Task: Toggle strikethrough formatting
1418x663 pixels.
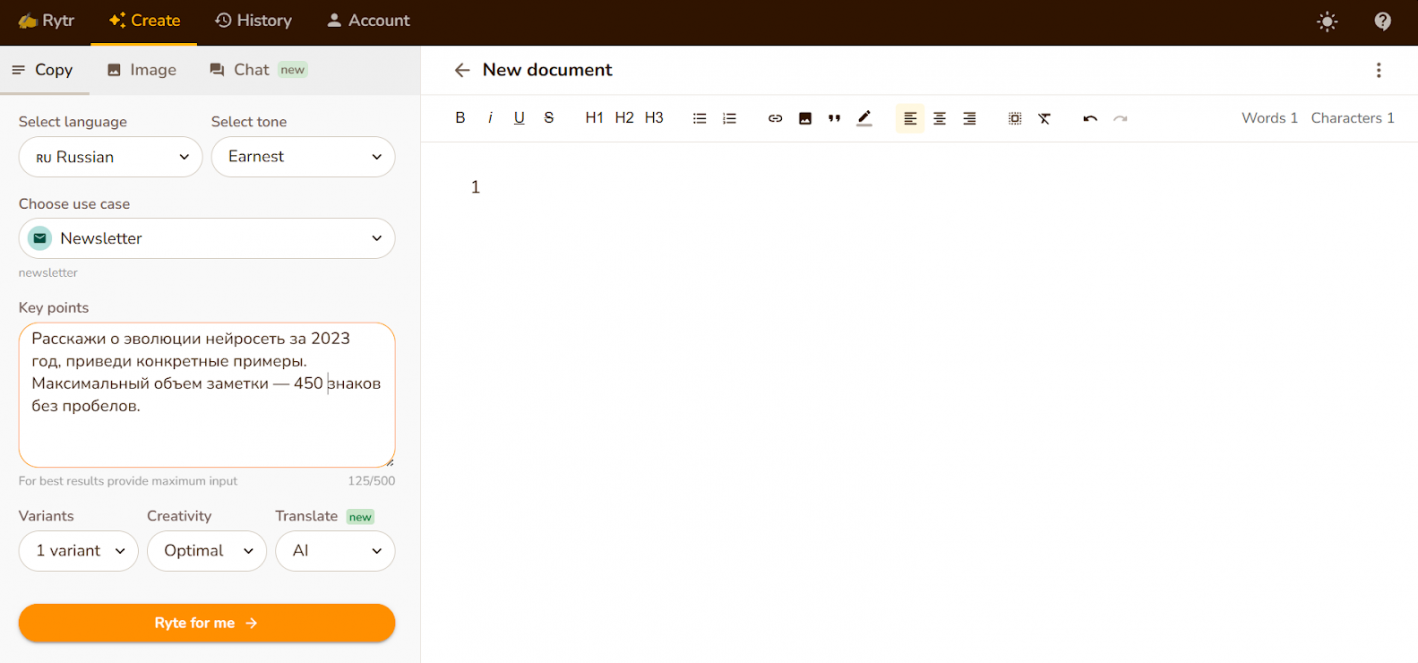Action: tap(549, 118)
